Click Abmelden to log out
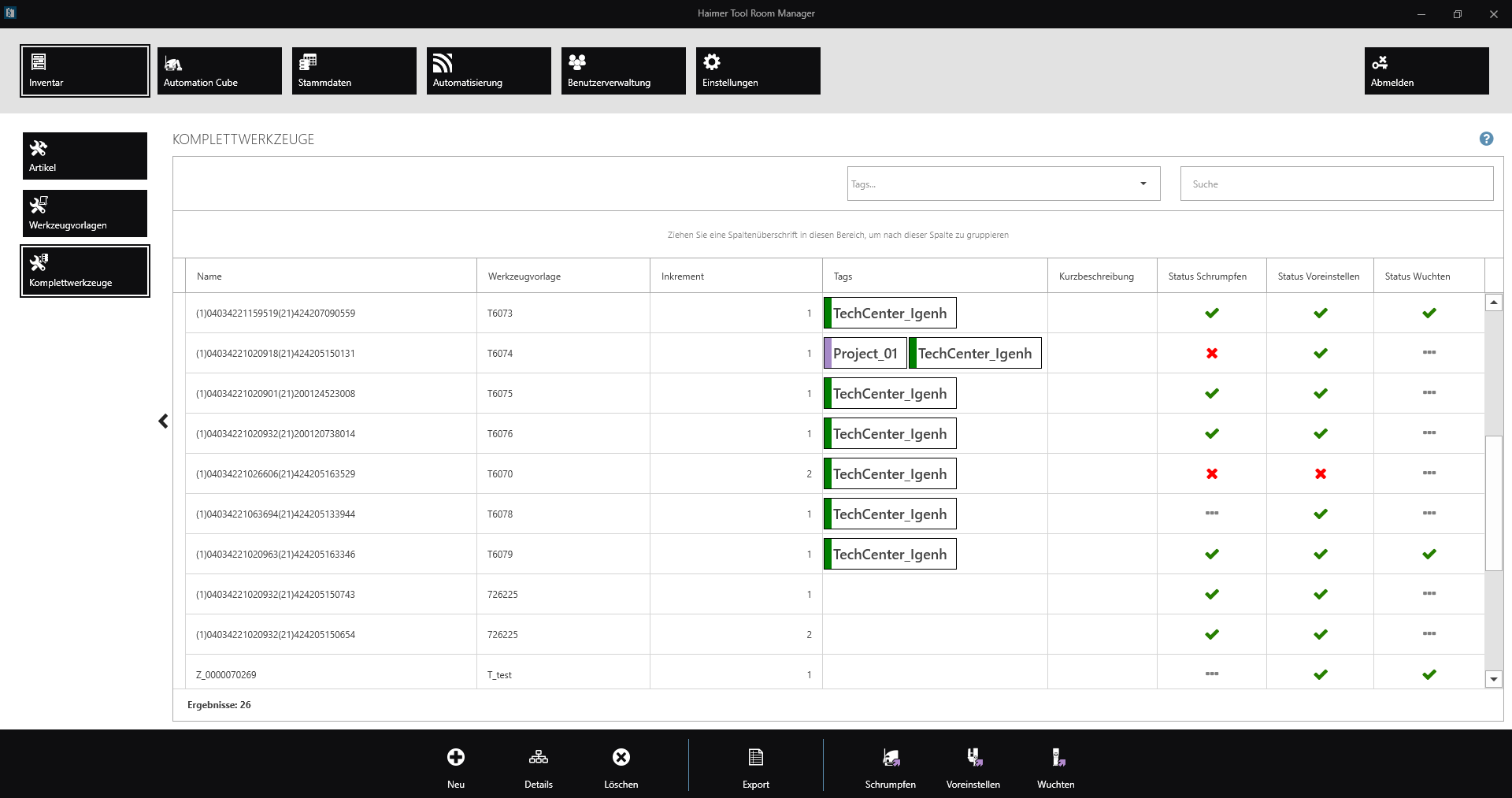The image size is (1512, 798). click(x=1427, y=71)
